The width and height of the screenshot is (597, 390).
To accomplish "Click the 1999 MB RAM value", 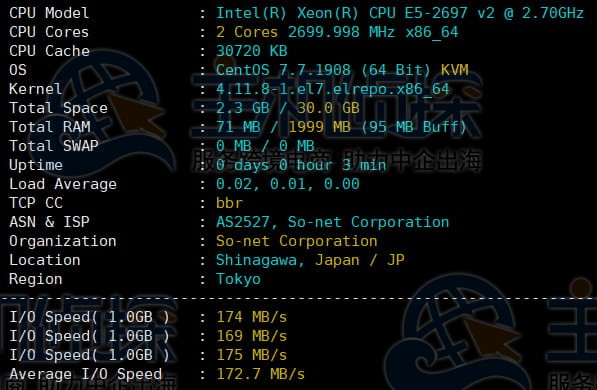I will [319, 127].
